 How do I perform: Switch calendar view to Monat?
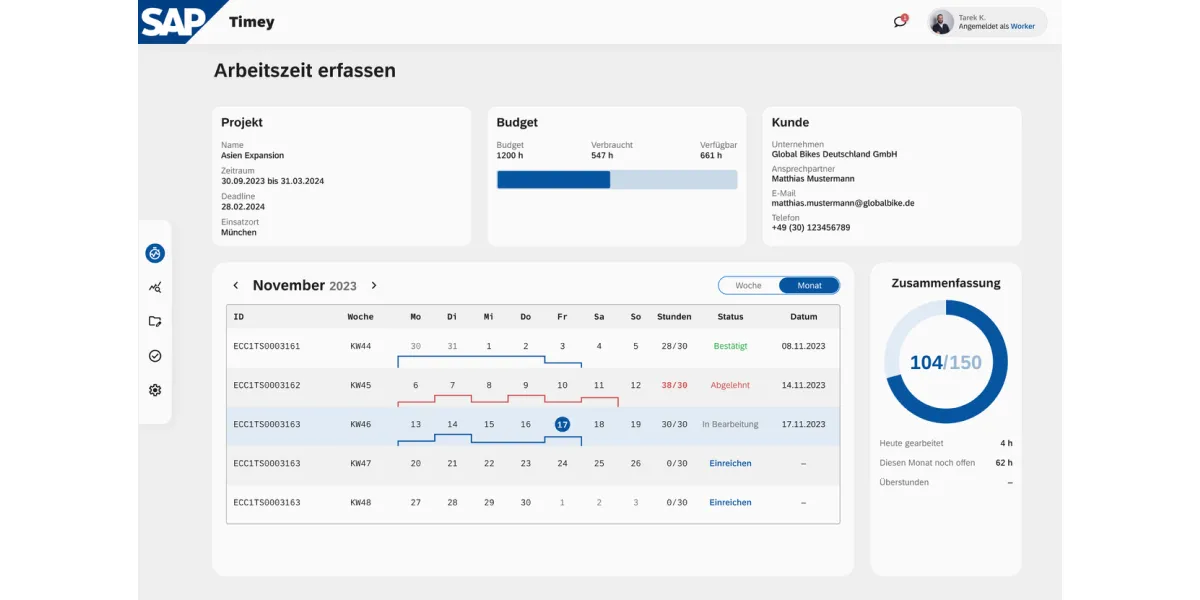coord(809,285)
